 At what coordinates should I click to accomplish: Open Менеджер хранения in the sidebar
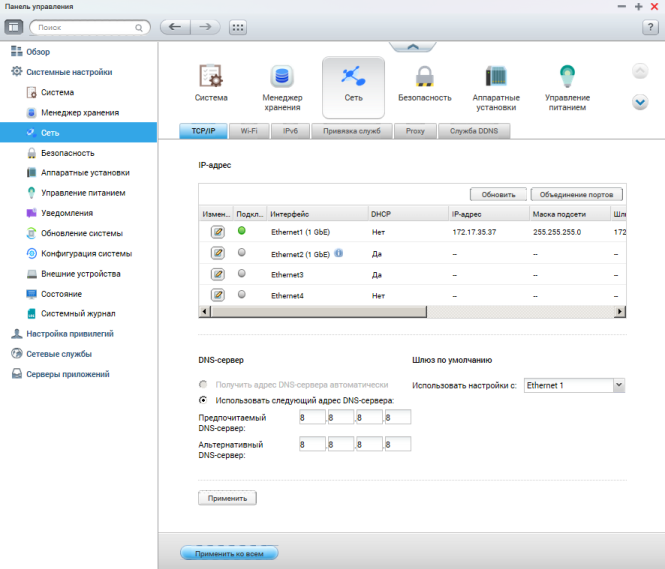tap(80, 113)
